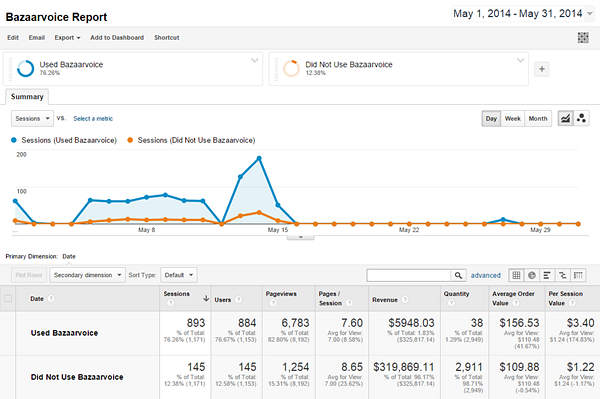Click the Used Bazaarvoice row label

[x=64, y=333]
